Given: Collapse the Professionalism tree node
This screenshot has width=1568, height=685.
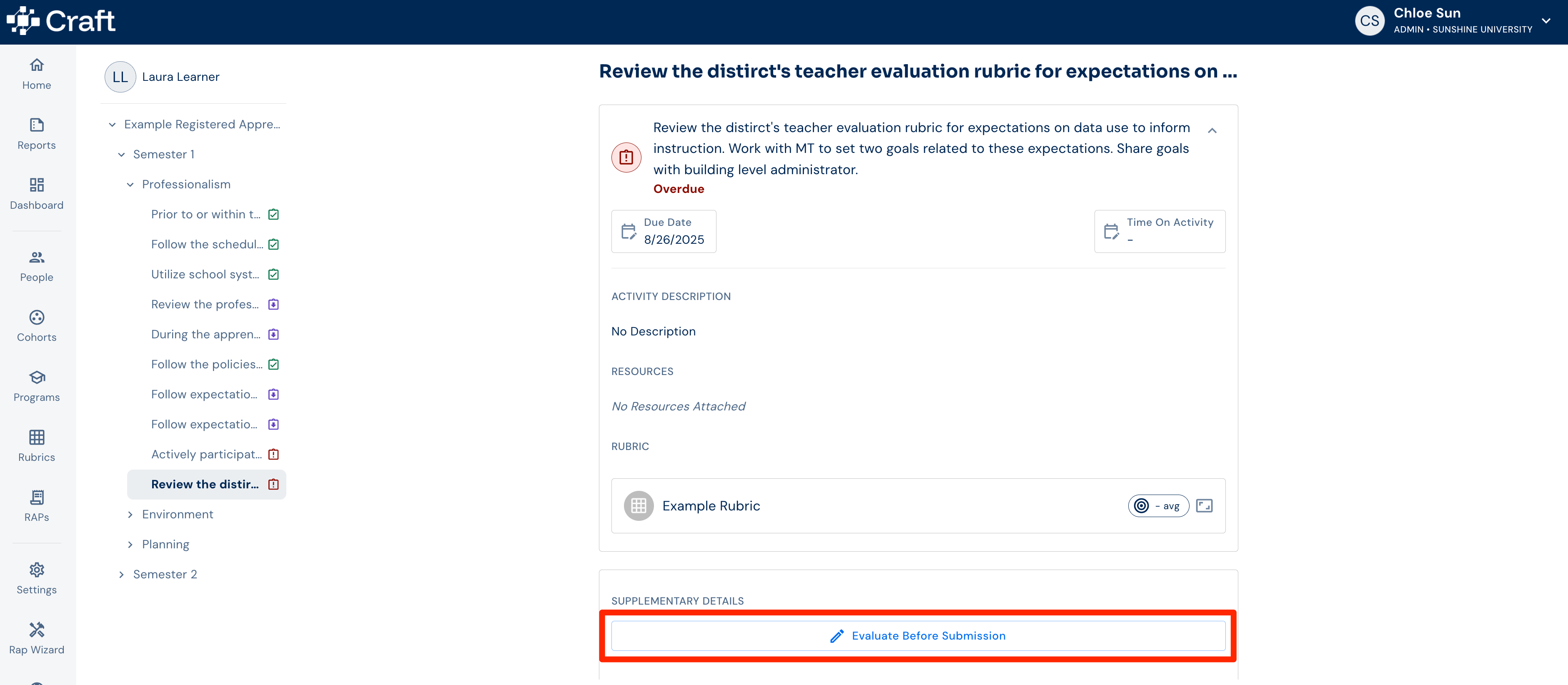Looking at the screenshot, I should (130, 184).
